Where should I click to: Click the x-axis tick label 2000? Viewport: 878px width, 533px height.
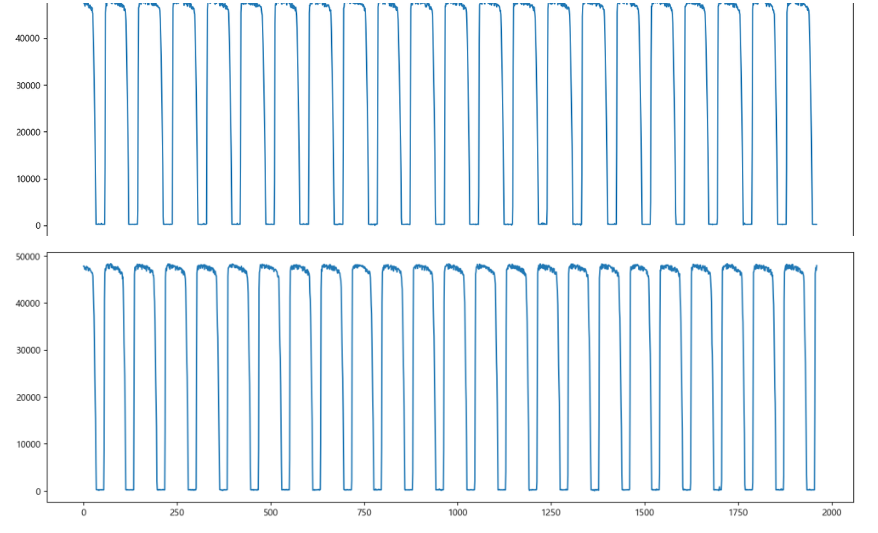point(832,512)
